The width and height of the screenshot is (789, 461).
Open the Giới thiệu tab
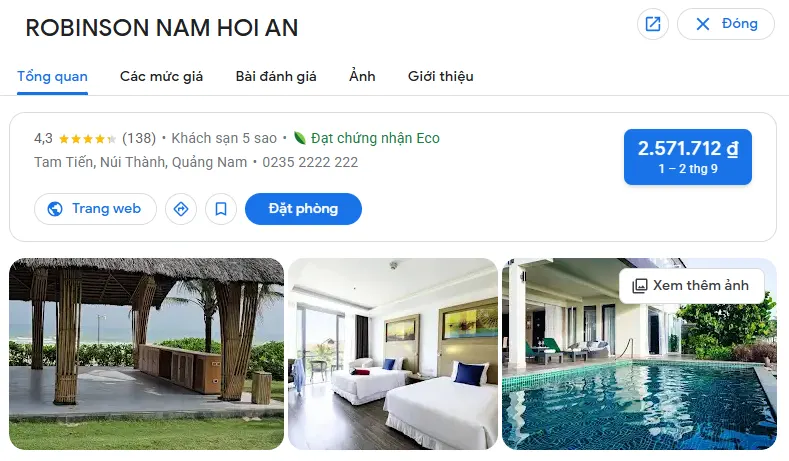440,76
